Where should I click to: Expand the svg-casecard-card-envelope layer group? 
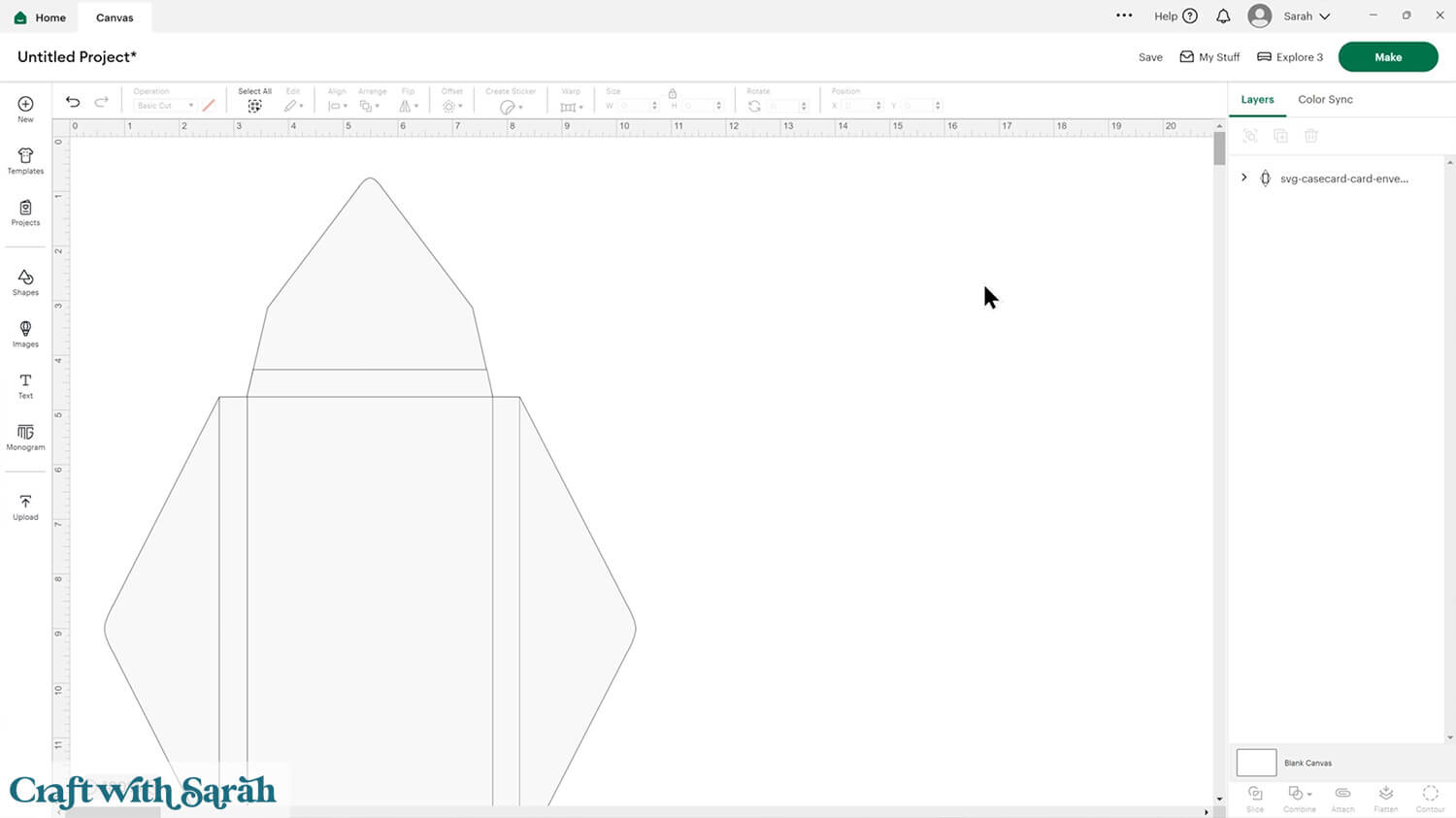pyautogui.click(x=1244, y=178)
